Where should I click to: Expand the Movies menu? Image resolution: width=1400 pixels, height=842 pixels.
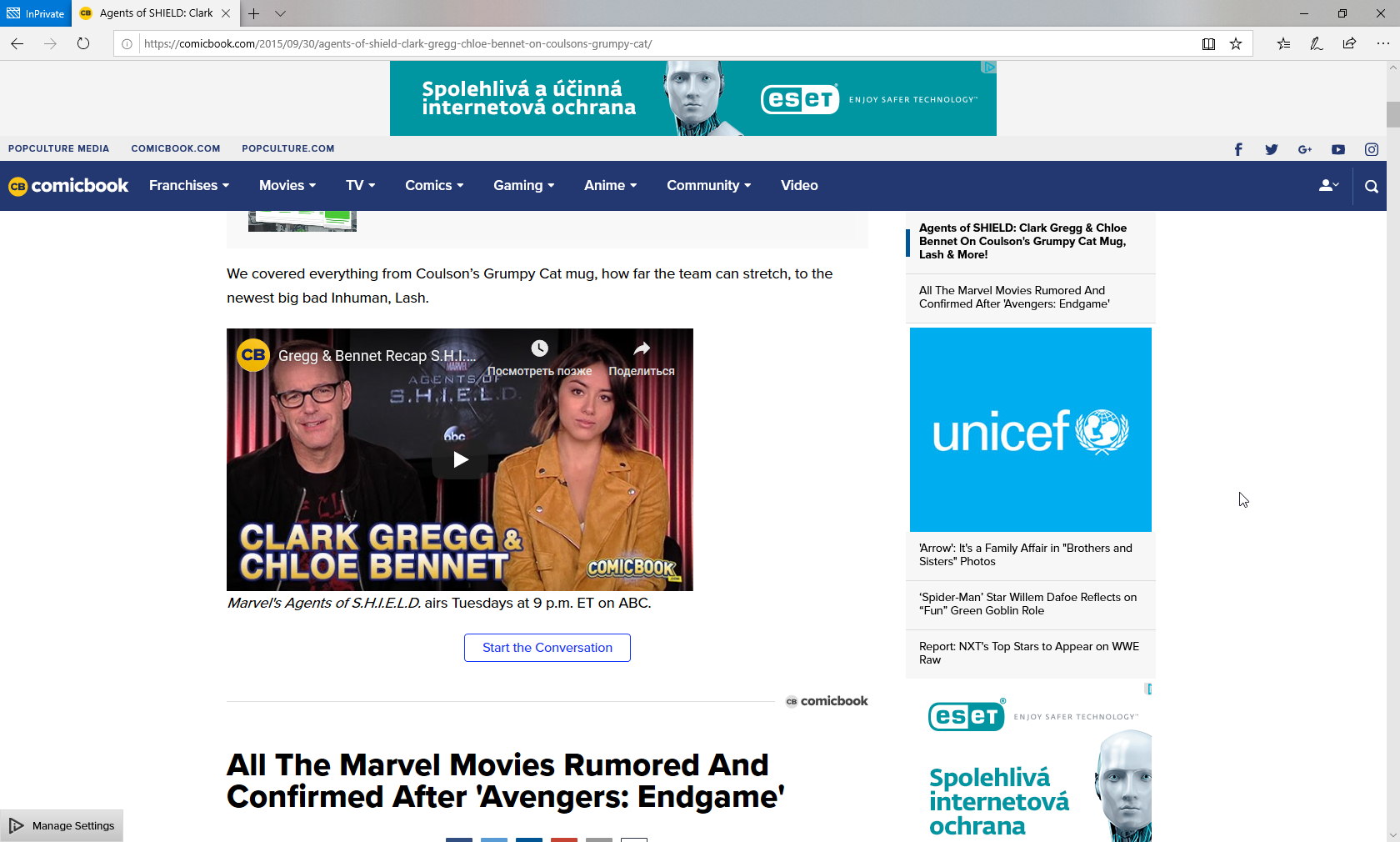click(x=287, y=186)
